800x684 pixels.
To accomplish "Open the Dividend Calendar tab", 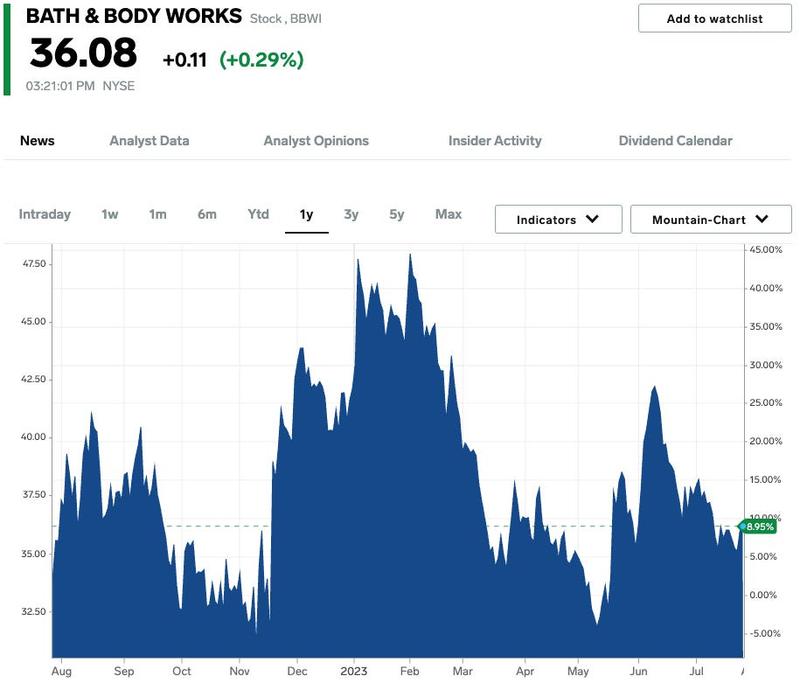I will (676, 141).
